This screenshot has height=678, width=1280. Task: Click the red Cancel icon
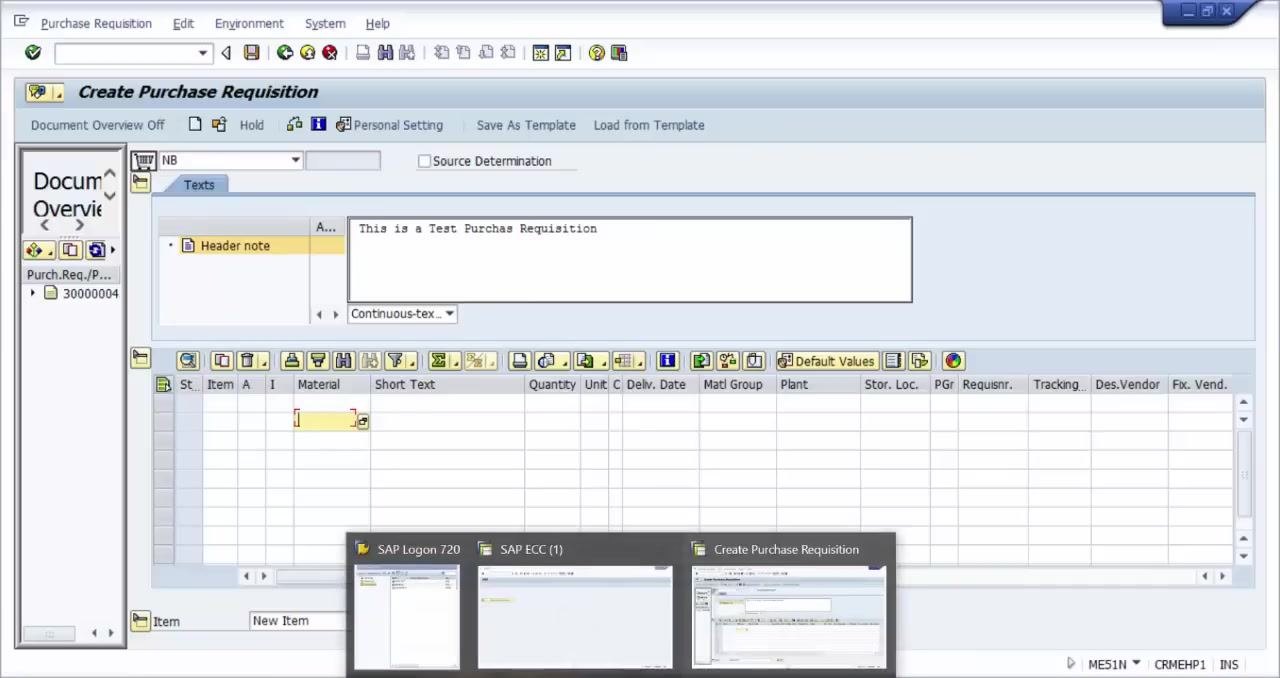(329, 53)
